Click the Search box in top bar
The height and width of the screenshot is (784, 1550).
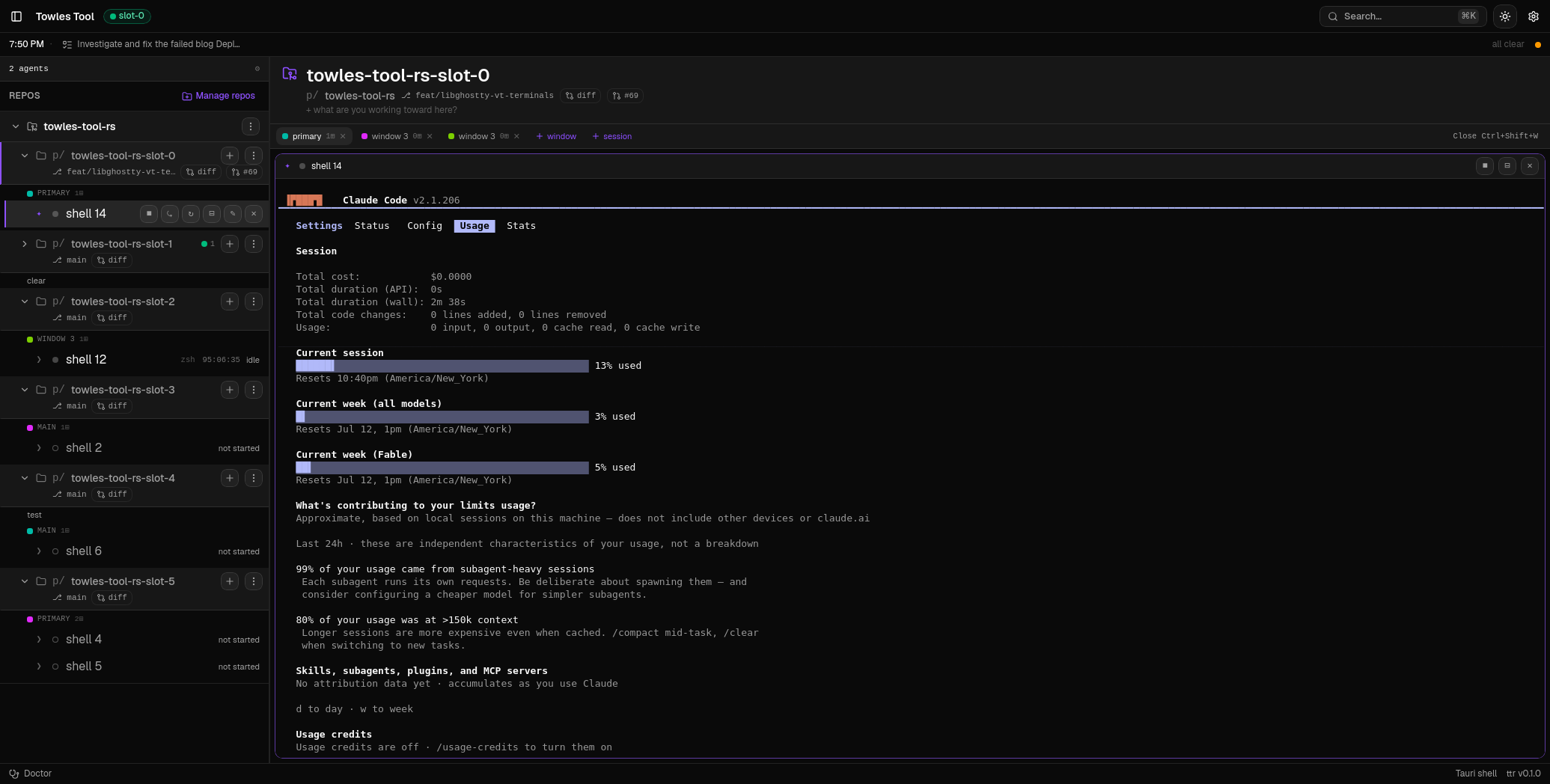point(1403,16)
